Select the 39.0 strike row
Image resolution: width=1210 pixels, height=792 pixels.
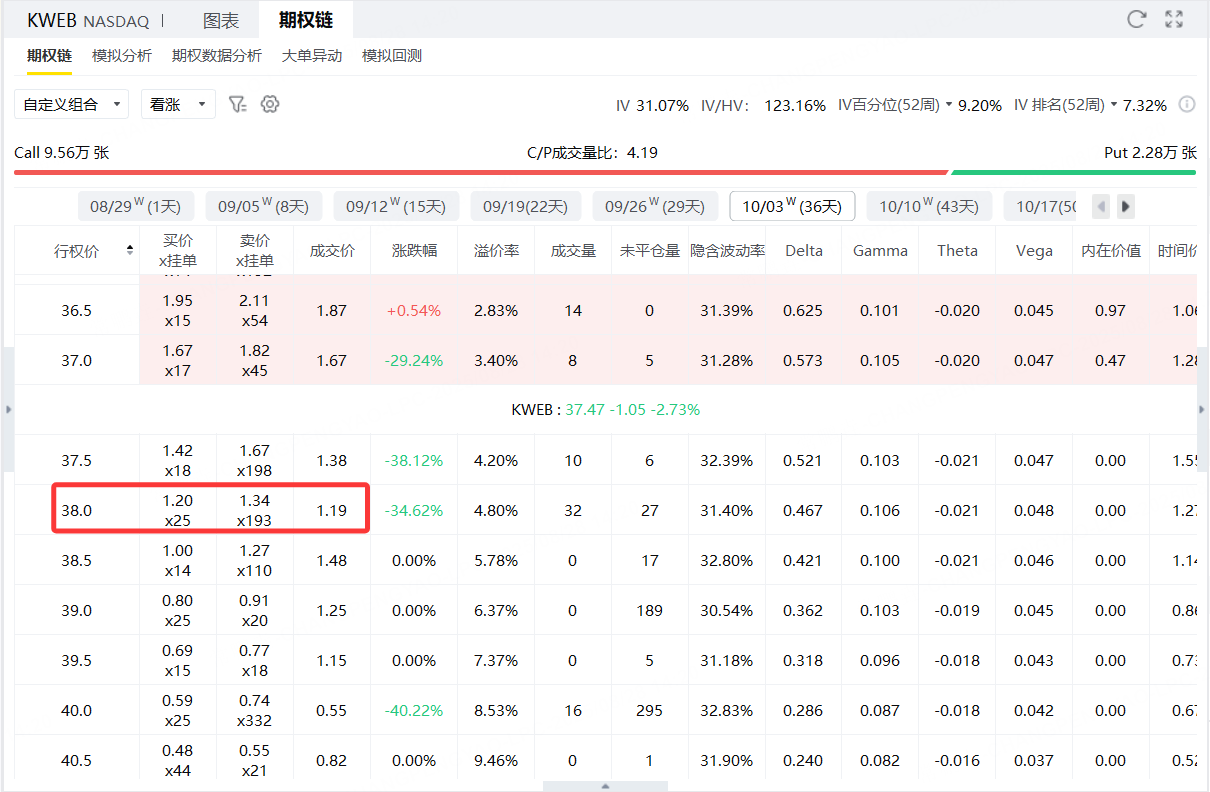(605, 610)
